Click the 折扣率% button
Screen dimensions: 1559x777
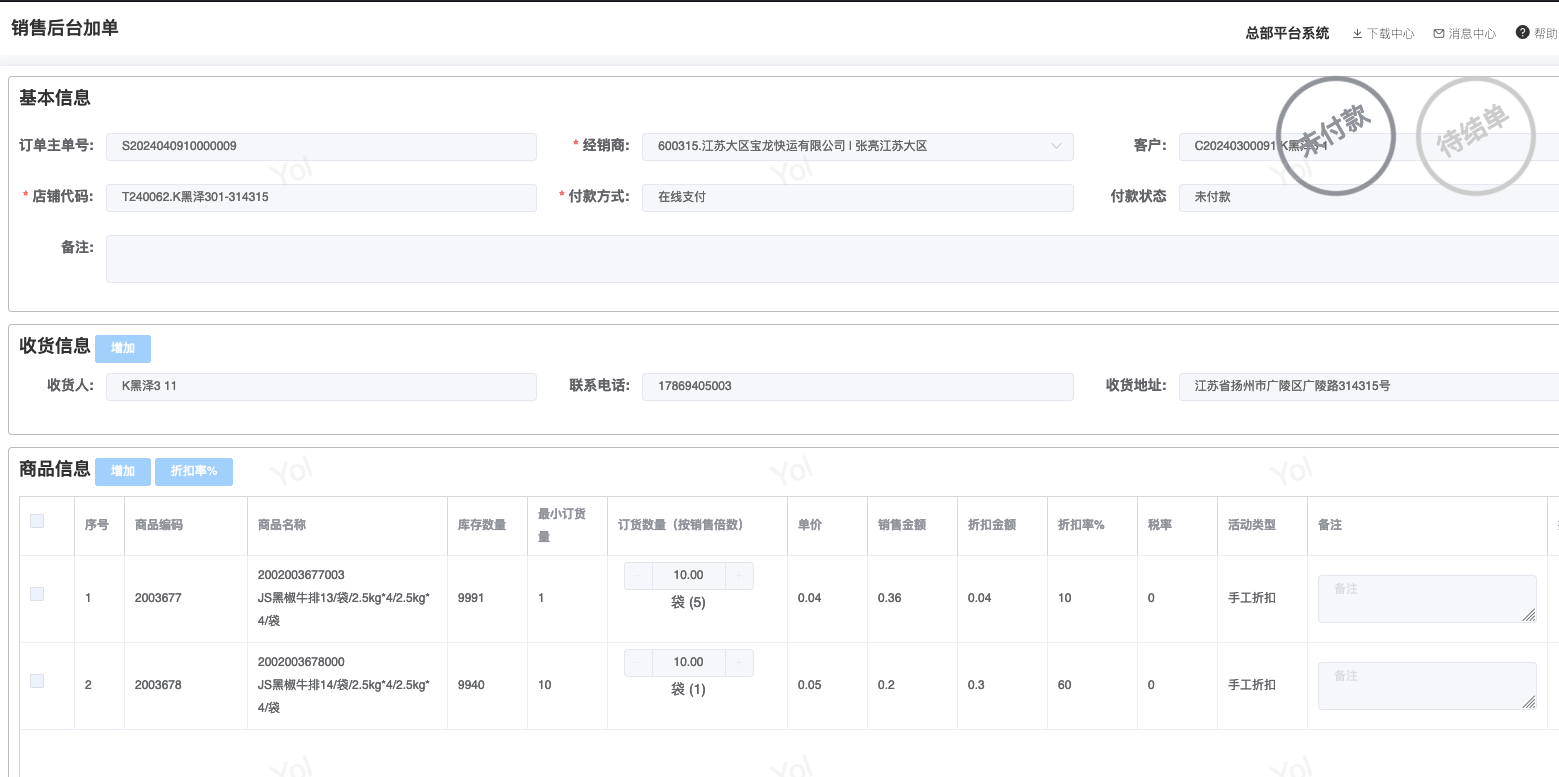tap(194, 472)
